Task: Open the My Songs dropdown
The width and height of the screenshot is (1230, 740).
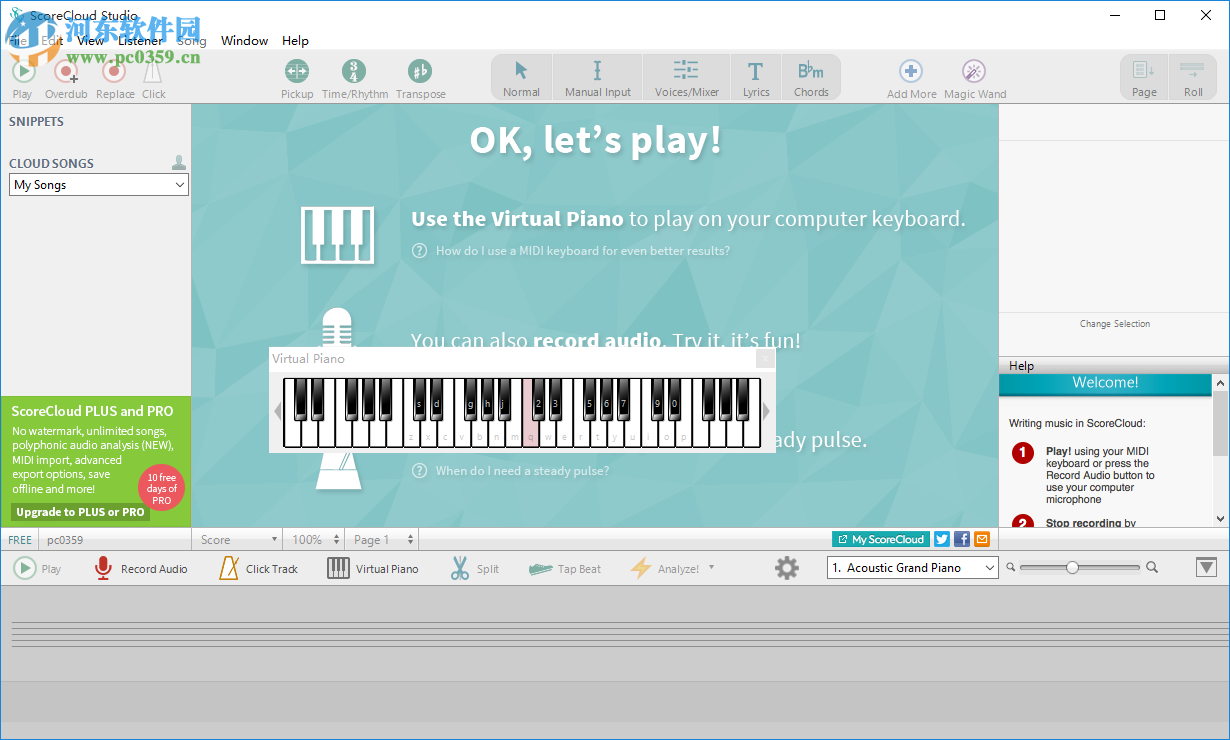Action: [97, 184]
